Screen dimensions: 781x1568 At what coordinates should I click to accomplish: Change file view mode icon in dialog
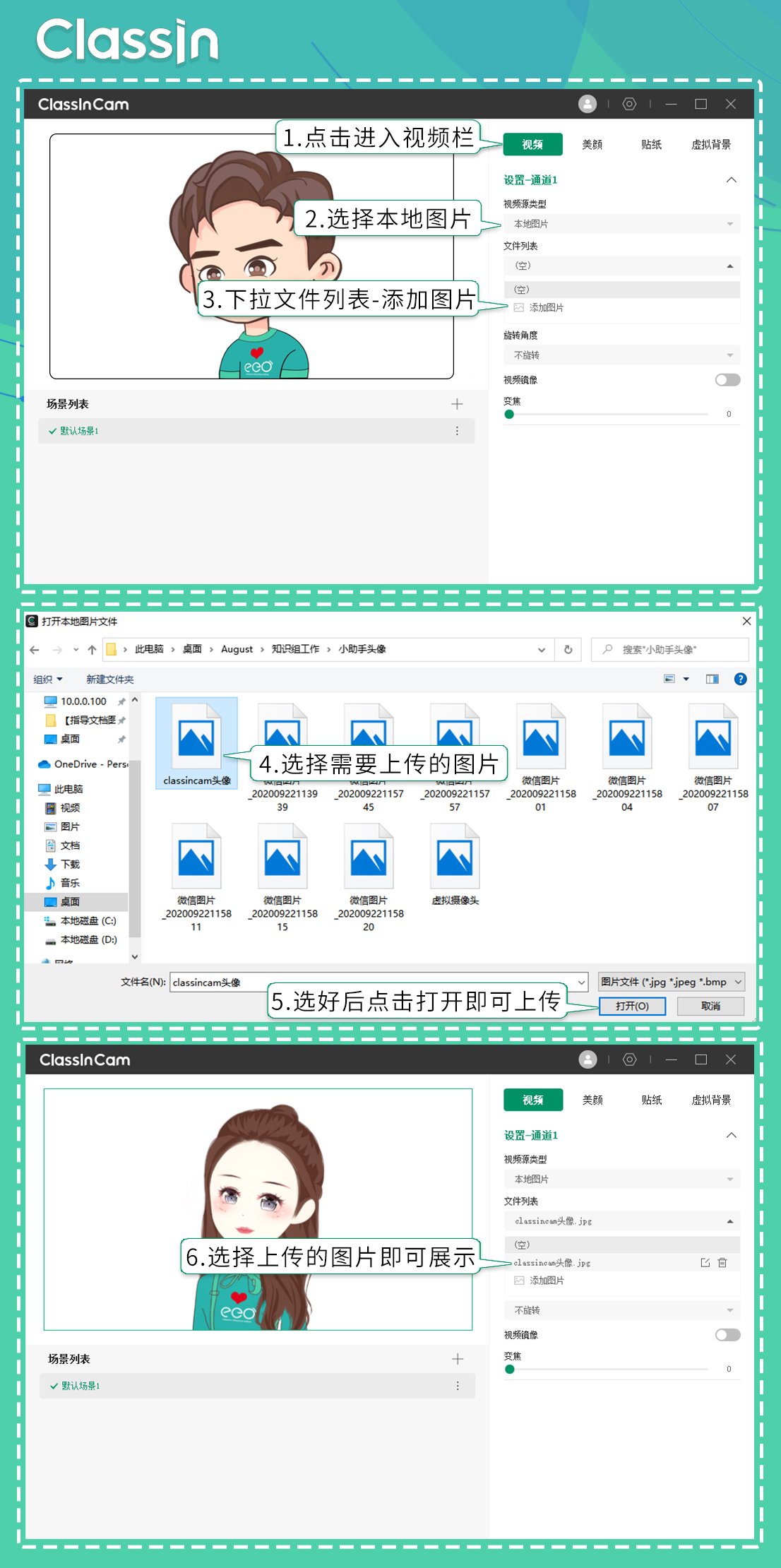click(x=669, y=679)
